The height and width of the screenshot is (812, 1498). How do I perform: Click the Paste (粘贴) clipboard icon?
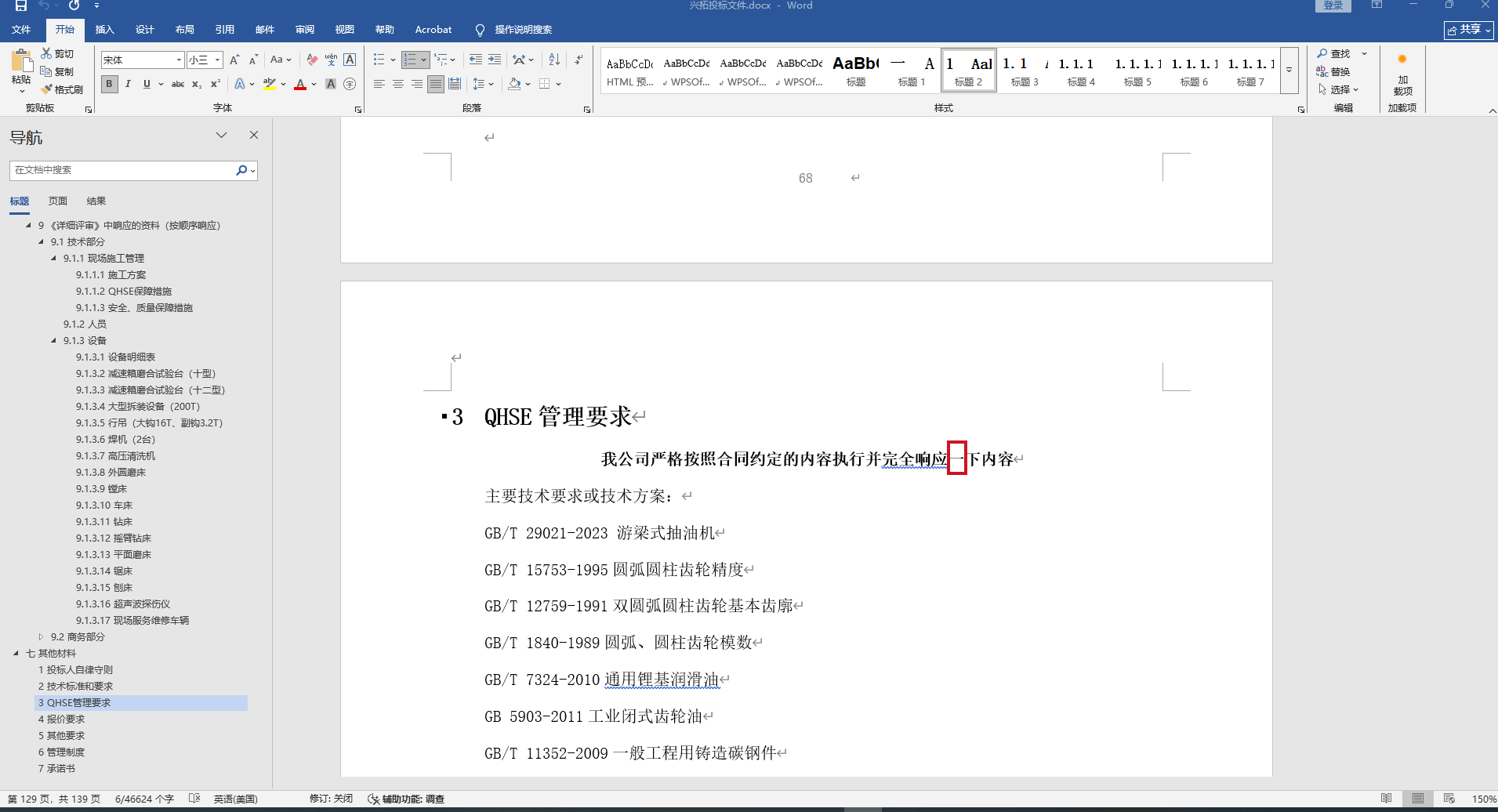[21, 61]
